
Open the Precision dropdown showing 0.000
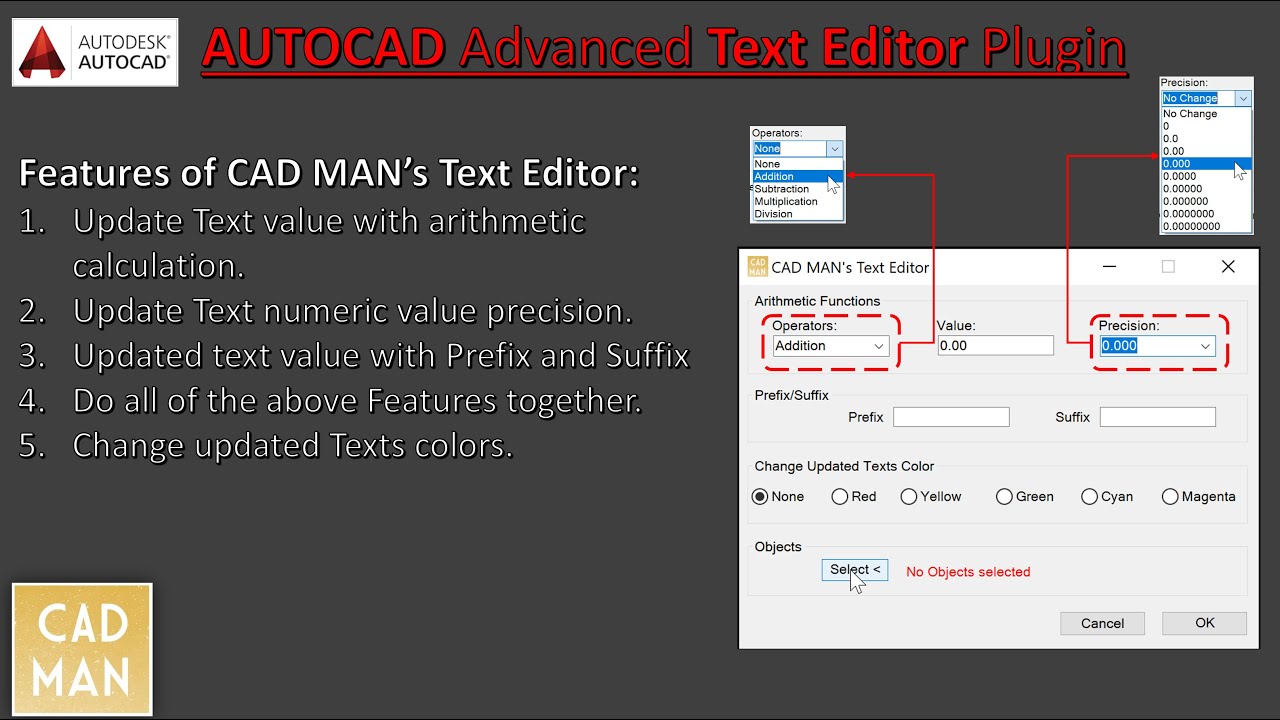pyautogui.click(x=1158, y=346)
